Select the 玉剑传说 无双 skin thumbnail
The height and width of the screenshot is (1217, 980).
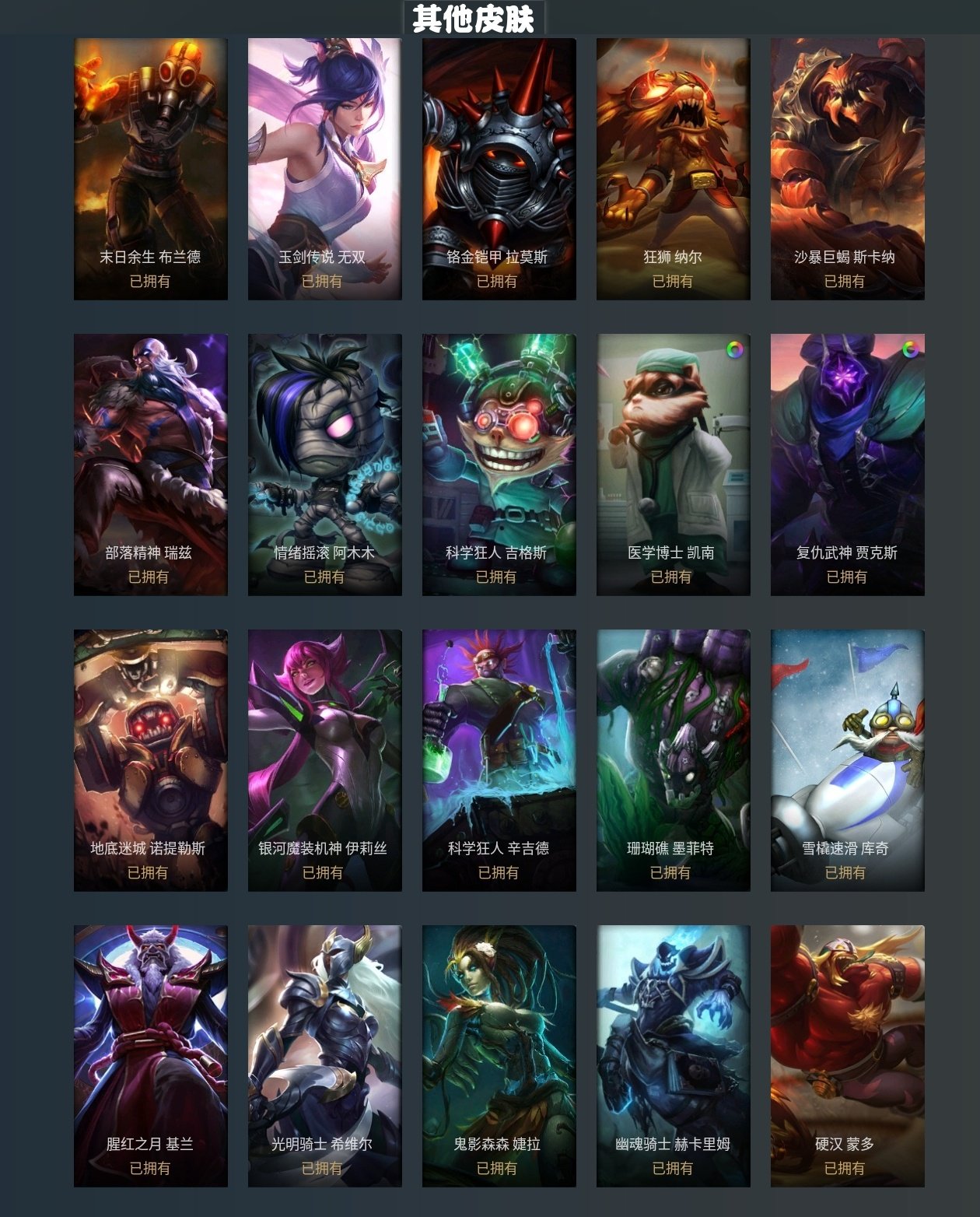coord(325,169)
